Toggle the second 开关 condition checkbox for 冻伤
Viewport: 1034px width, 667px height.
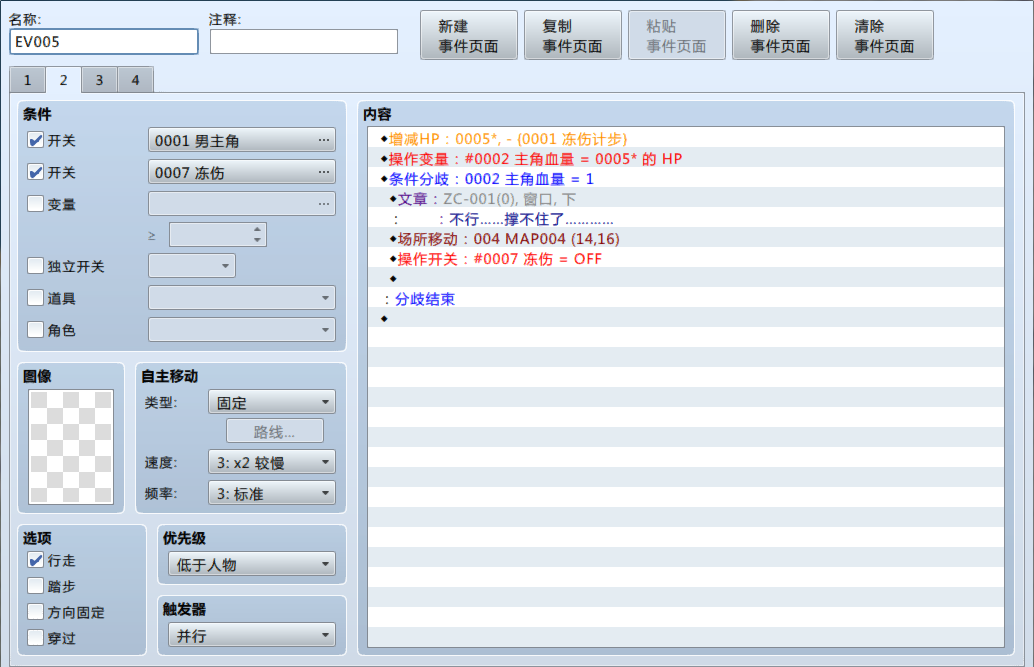(36, 172)
